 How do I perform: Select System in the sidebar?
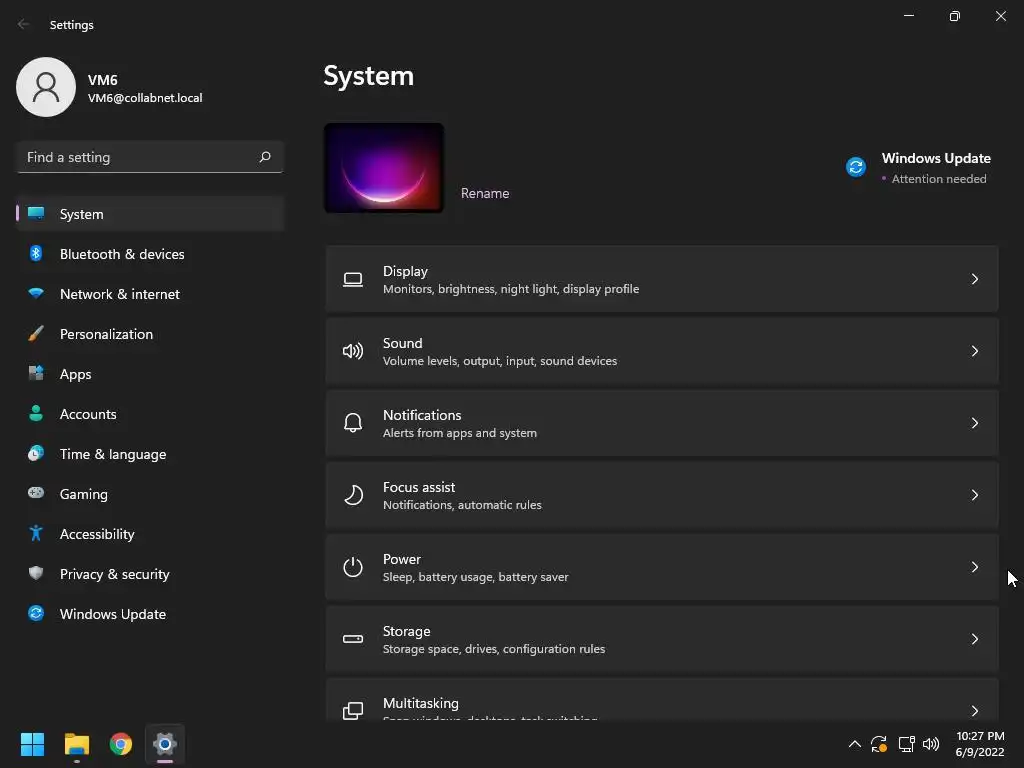coord(150,214)
